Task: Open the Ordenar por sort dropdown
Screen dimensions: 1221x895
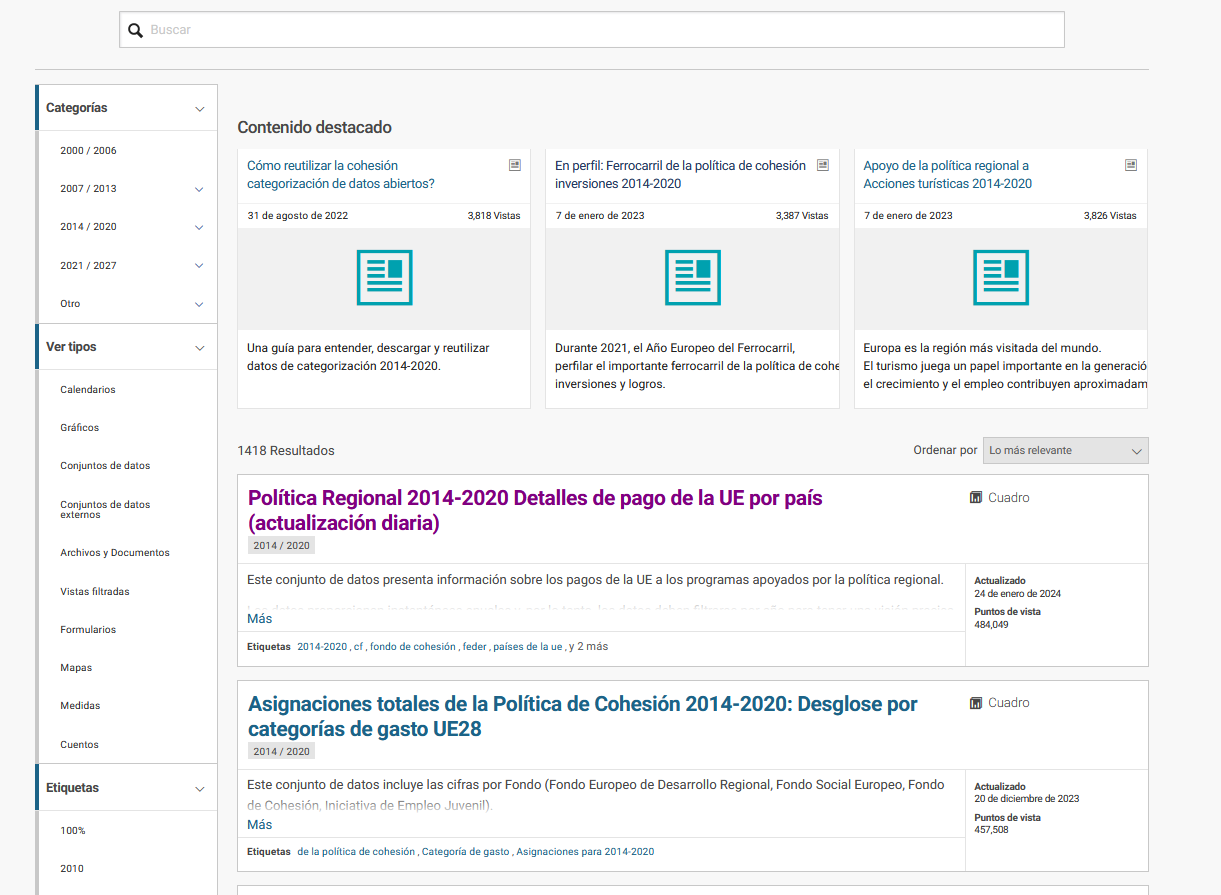Action: coord(1065,450)
